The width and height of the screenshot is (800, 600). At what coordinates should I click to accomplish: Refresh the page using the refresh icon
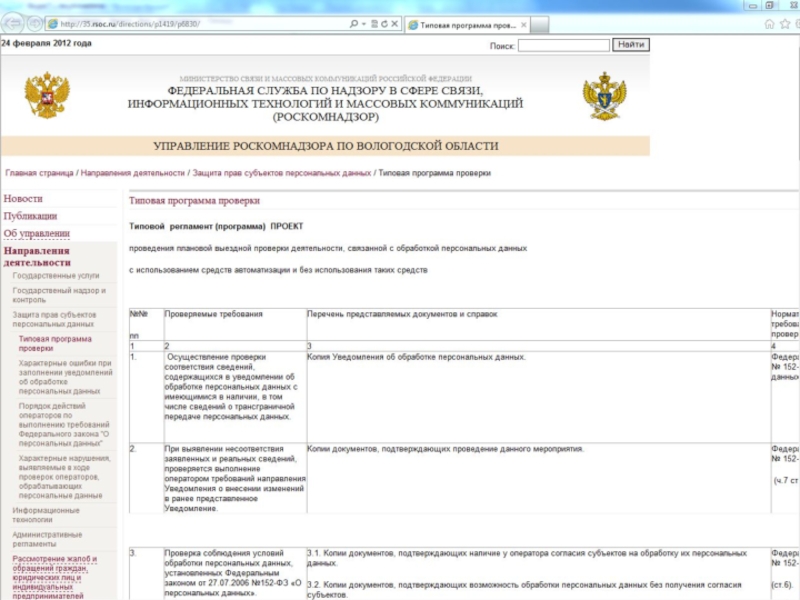tap(384, 24)
